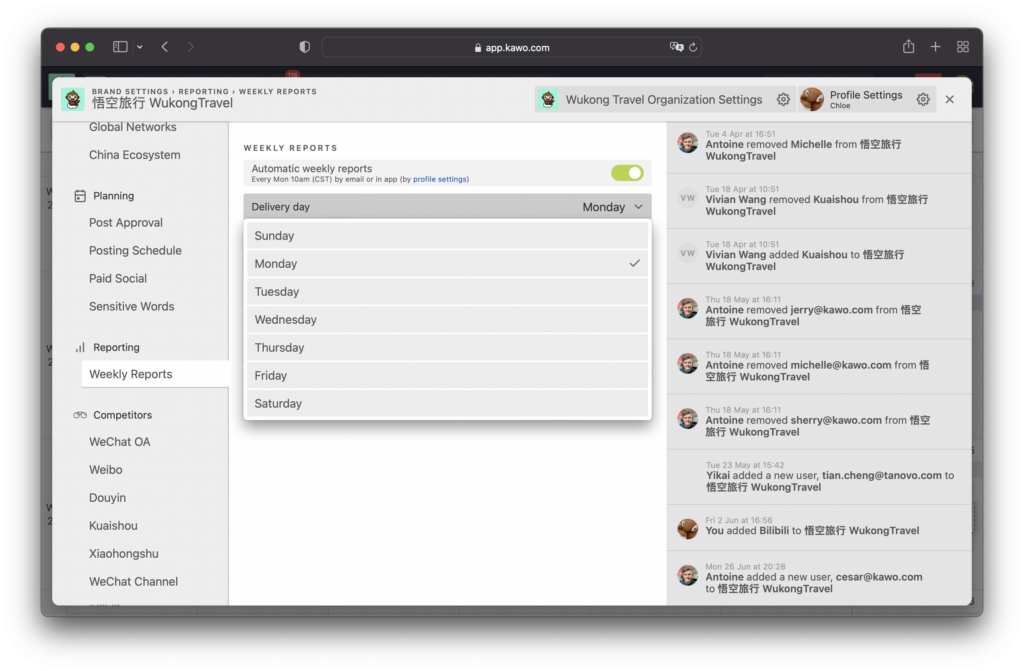Click the WukongTravel brand avatar logo
1024x671 pixels.
pos(73,99)
